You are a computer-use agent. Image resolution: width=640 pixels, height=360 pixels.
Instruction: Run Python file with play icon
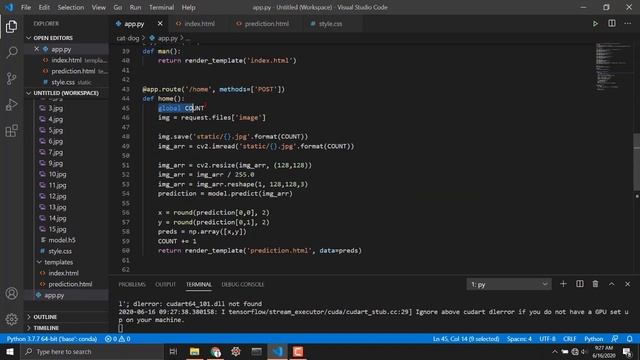596,24
